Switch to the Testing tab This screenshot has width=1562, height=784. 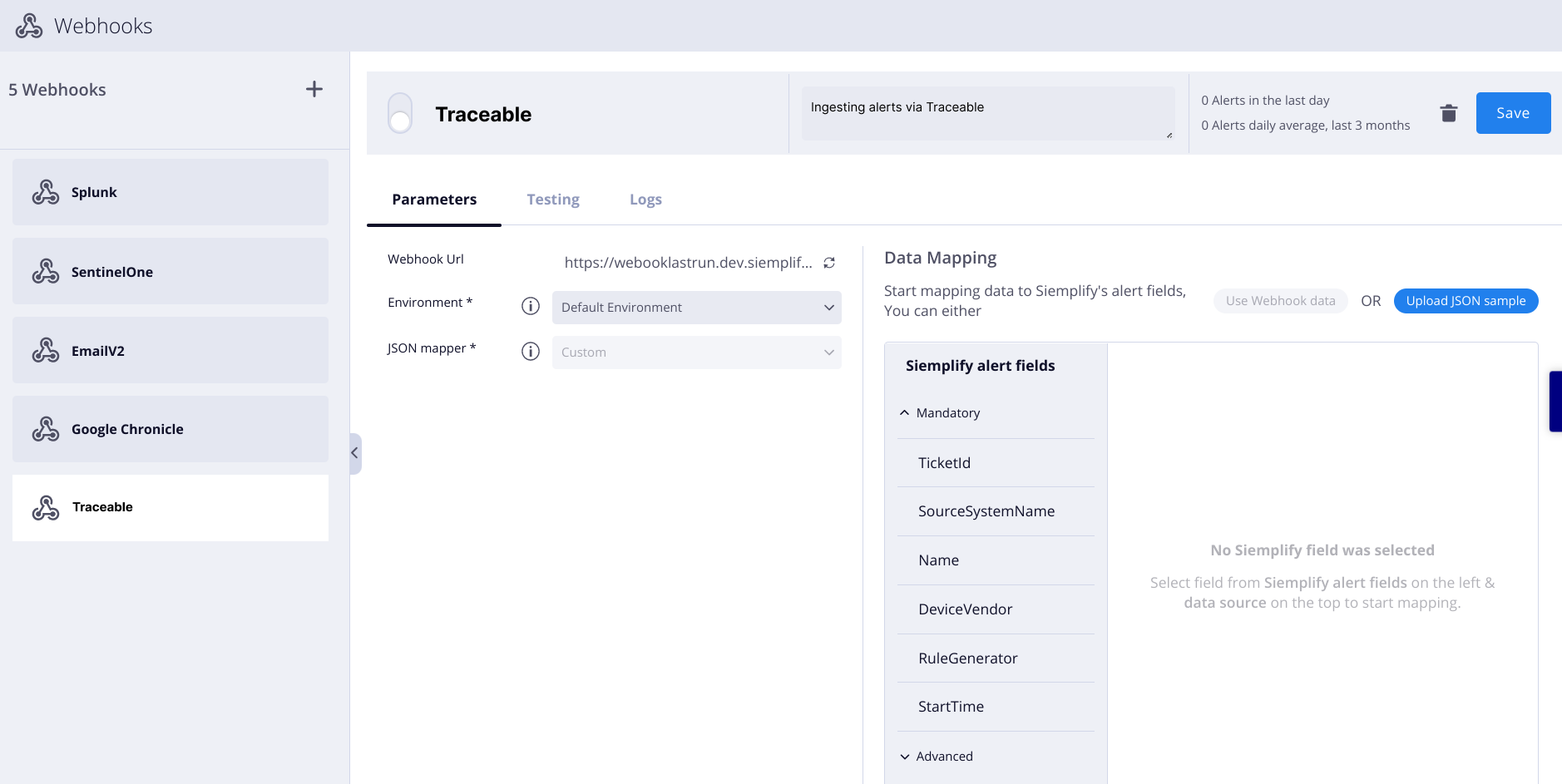(553, 200)
